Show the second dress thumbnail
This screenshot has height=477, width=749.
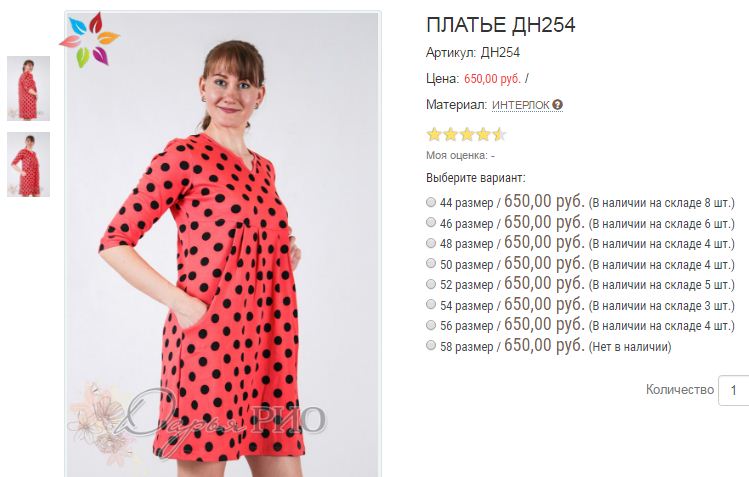click(x=28, y=164)
